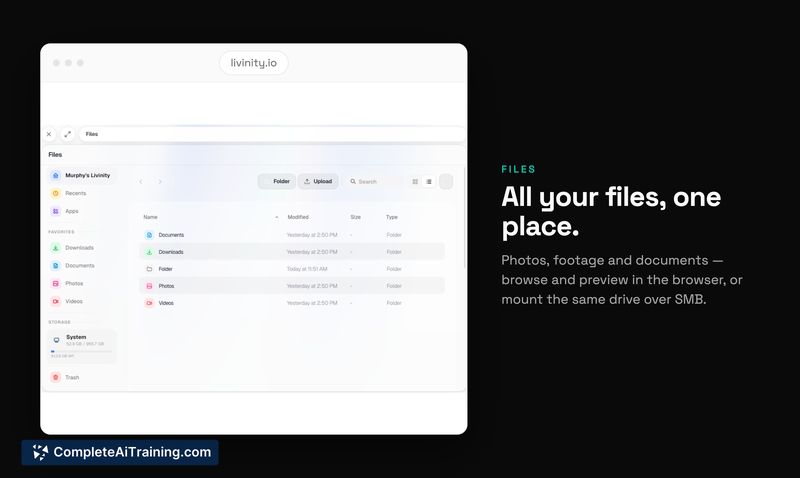This screenshot has width=800, height=478.
Task: Sort files by Type column
Action: 392,217
